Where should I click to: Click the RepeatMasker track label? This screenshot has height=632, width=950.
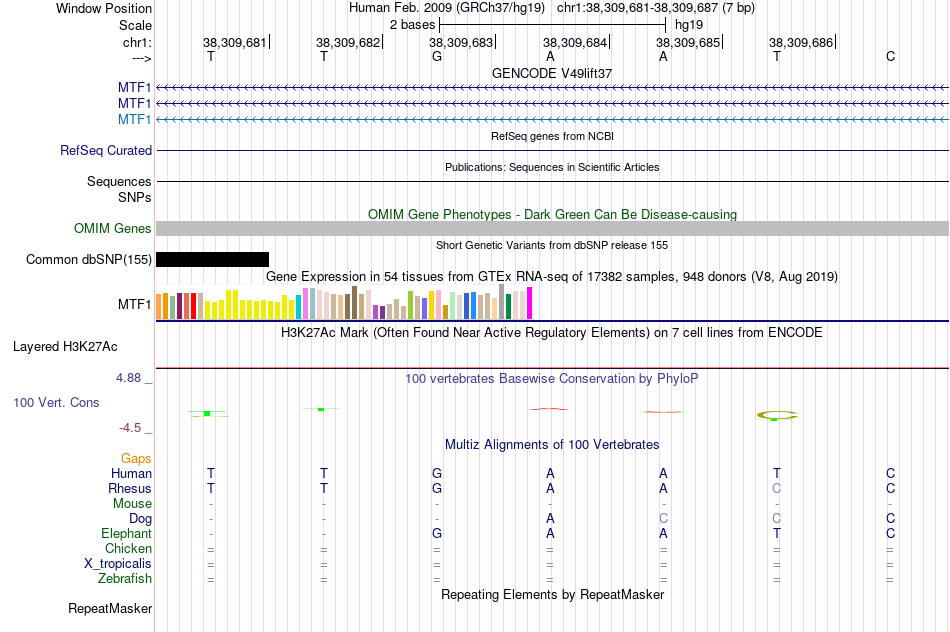coord(110,608)
